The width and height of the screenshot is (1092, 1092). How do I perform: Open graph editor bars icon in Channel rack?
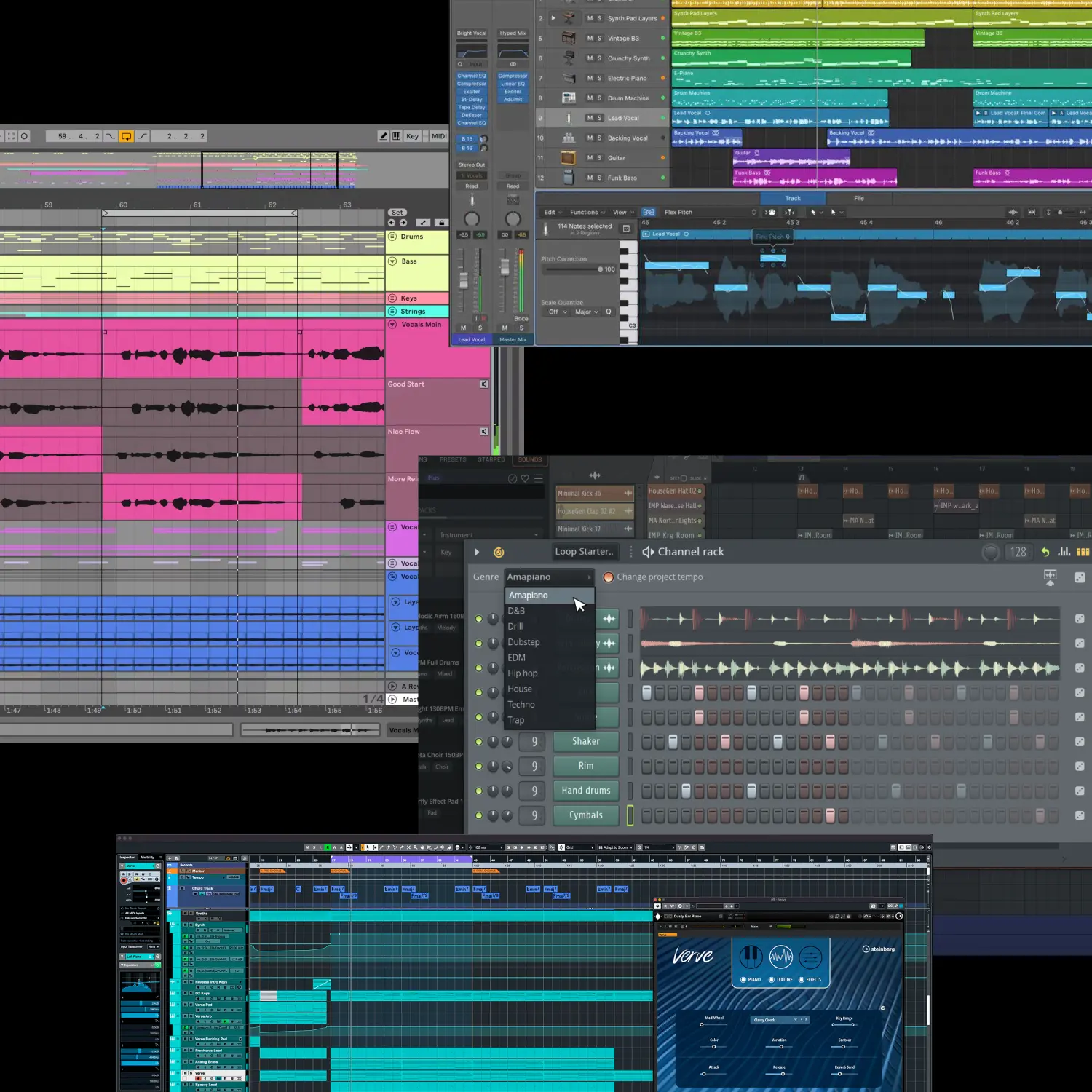coord(1064,552)
